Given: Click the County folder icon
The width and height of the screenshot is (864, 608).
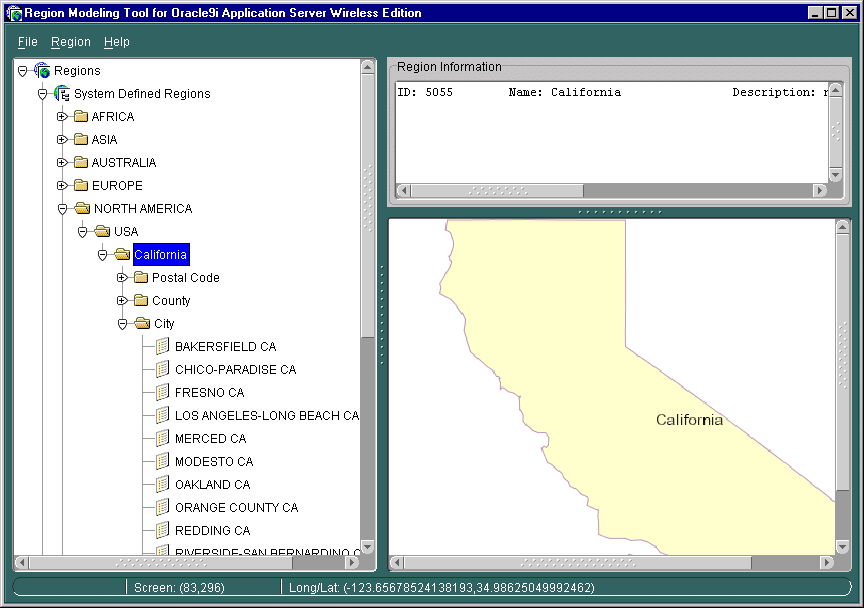Looking at the screenshot, I should [x=142, y=300].
